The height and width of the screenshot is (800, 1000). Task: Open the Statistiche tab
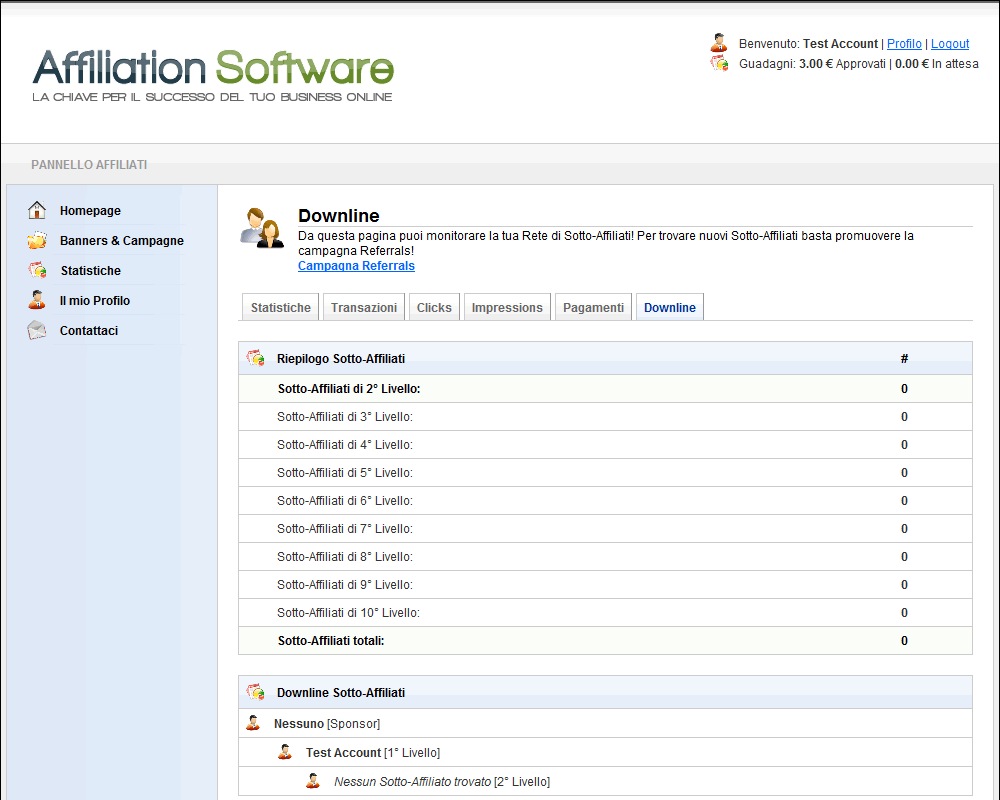280,308
